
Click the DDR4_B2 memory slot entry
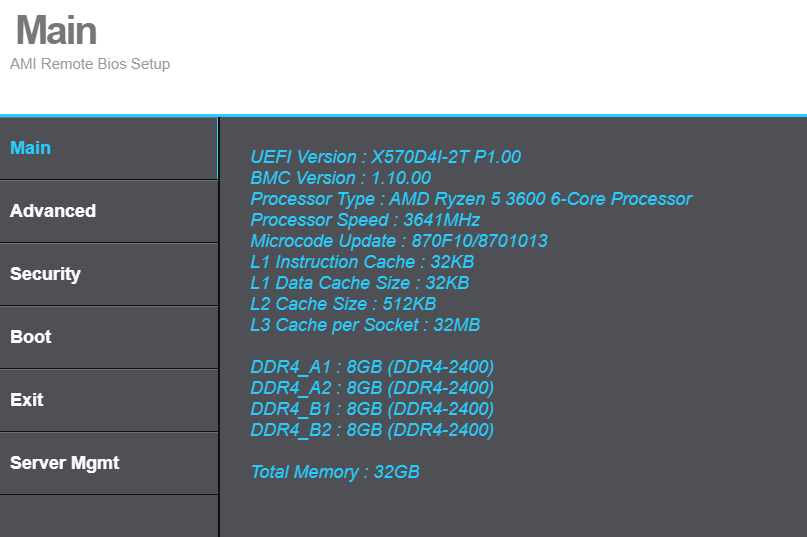[x=372, y=430]
